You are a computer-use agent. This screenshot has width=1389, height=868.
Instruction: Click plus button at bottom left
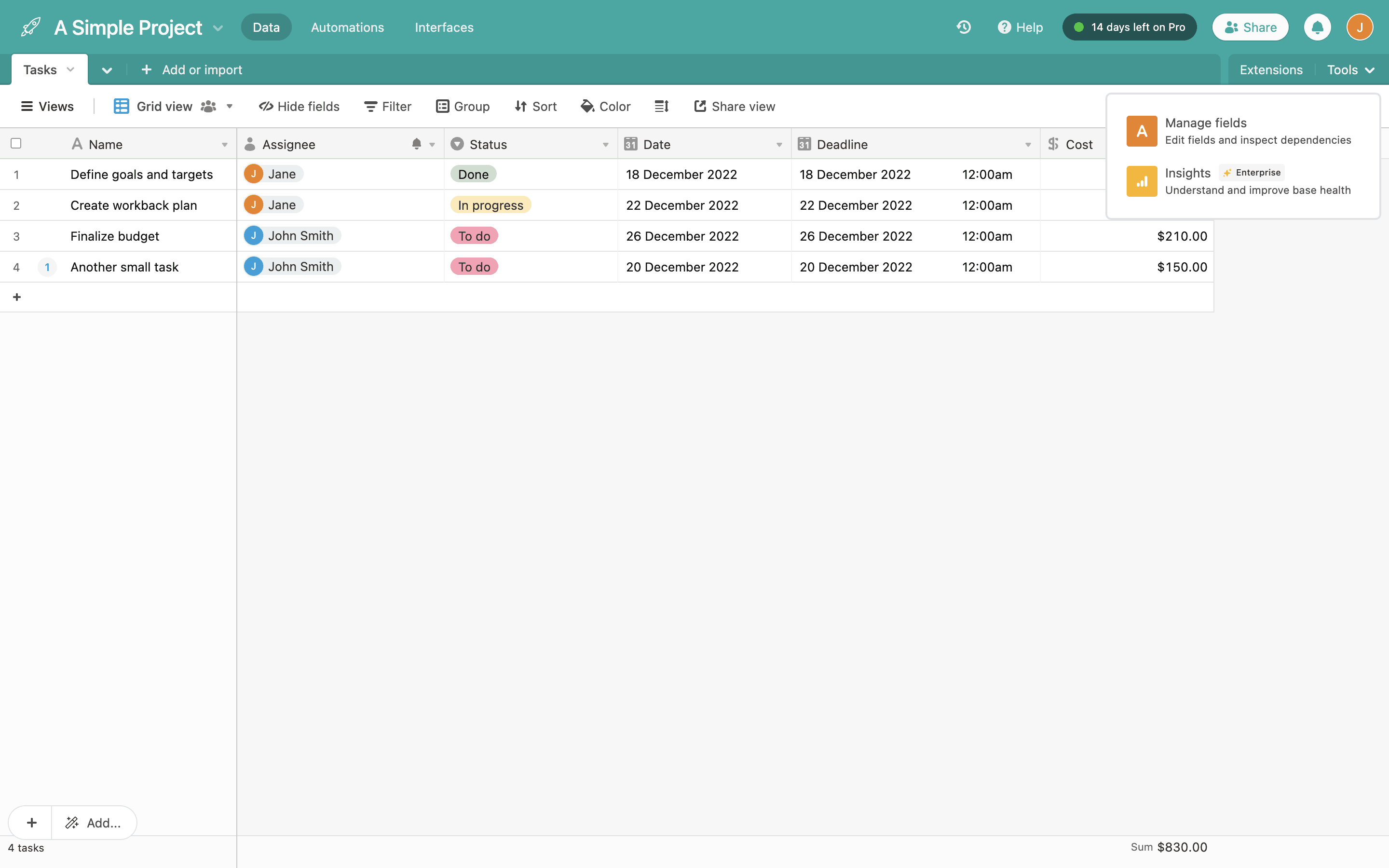31,823
